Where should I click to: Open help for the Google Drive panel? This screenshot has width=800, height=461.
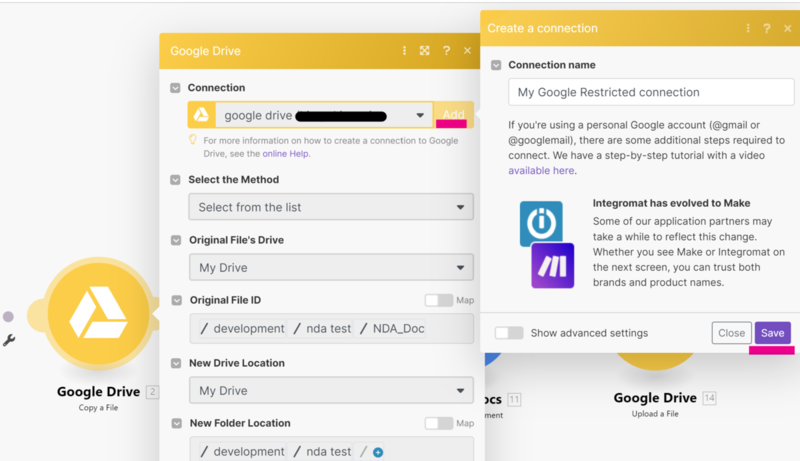click(446, 50)
